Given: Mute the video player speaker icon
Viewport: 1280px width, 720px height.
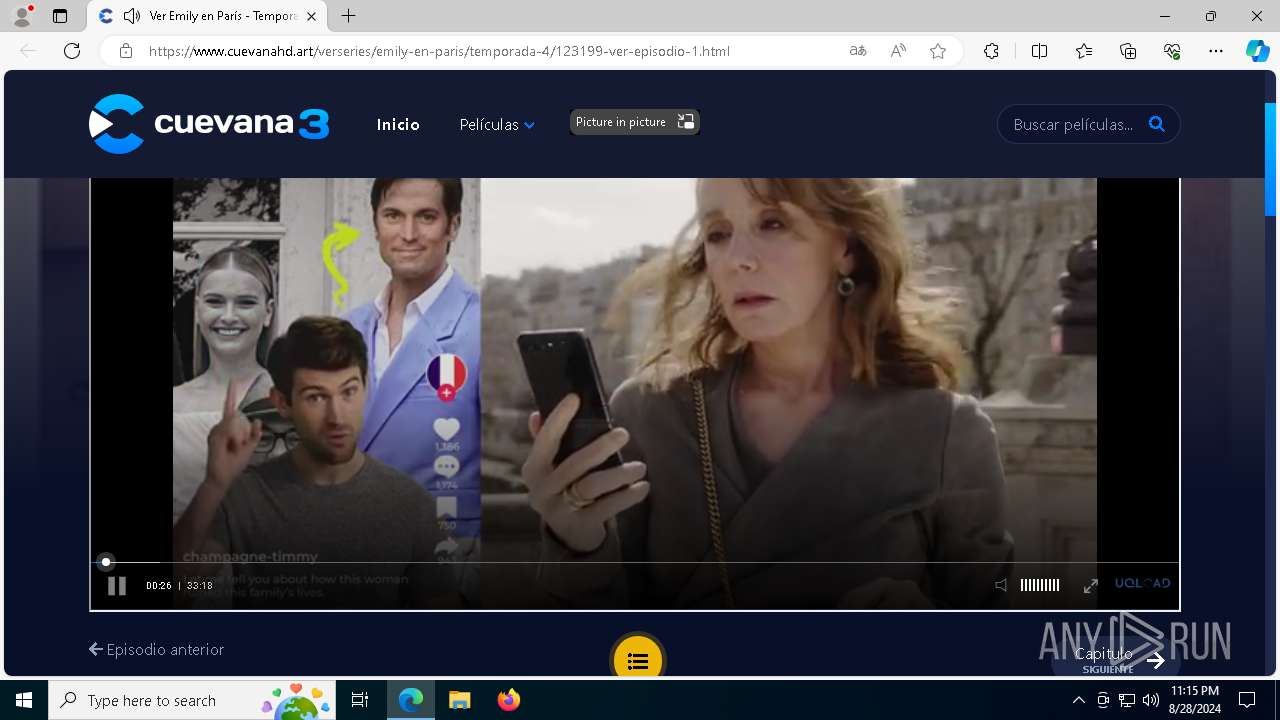Looking at the screenshot, I should pyautogui.click(x=1001, y=586).
